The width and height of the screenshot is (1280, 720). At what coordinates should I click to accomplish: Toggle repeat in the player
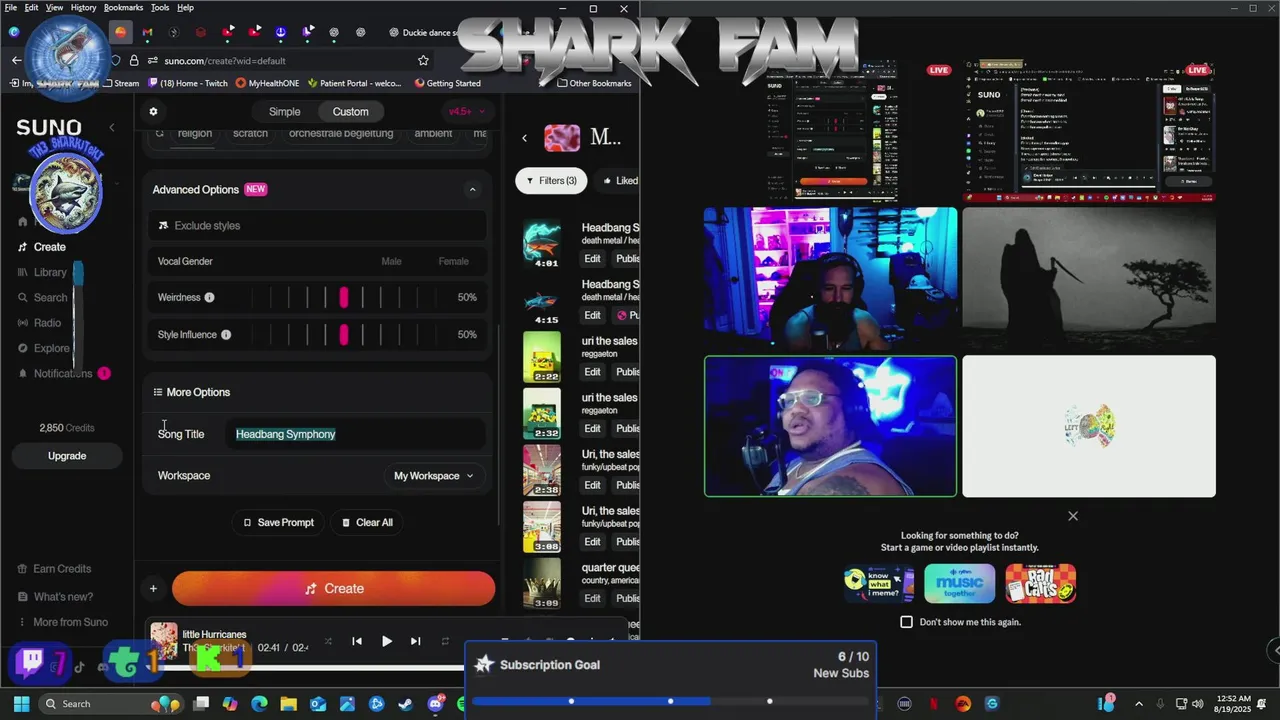click(445, 641)
